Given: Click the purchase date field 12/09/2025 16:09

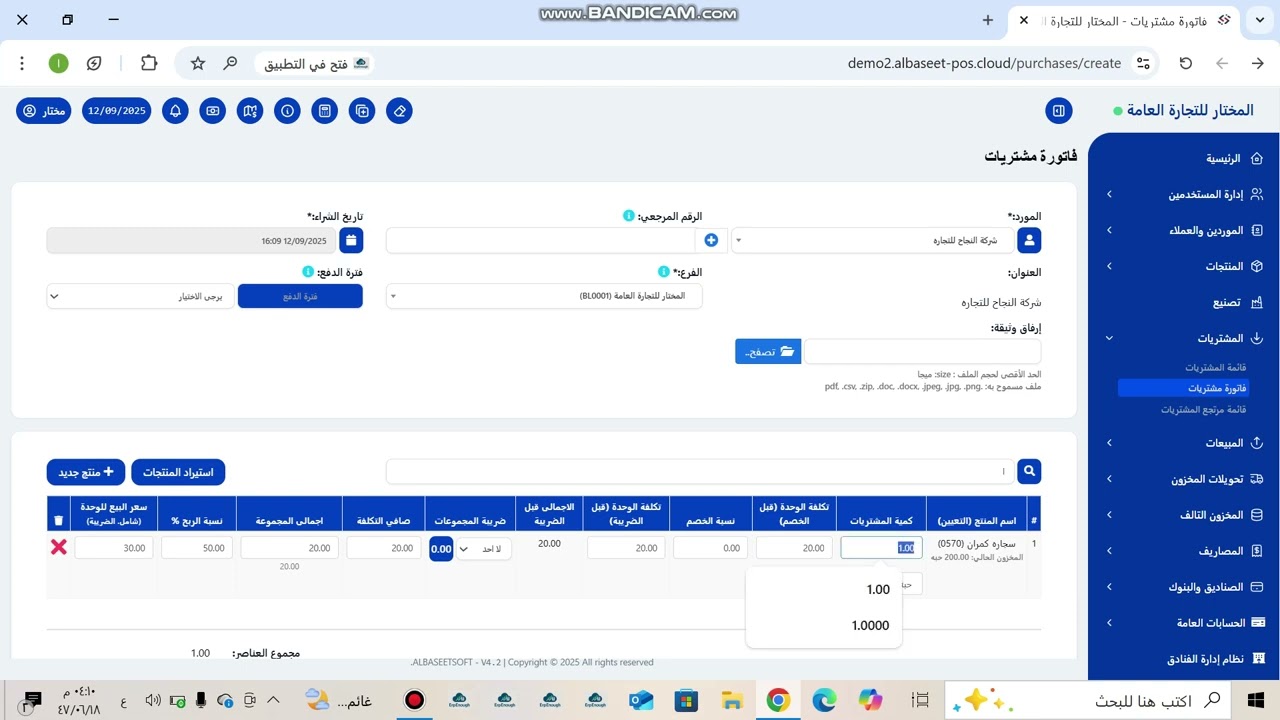Looking at the screenshot, I should click(x=192, y=240).
